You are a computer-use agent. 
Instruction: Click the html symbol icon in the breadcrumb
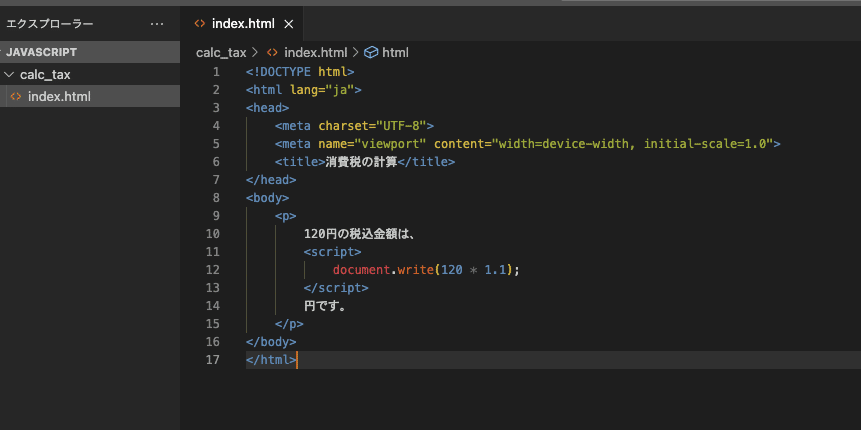click(x=370, y=52)
